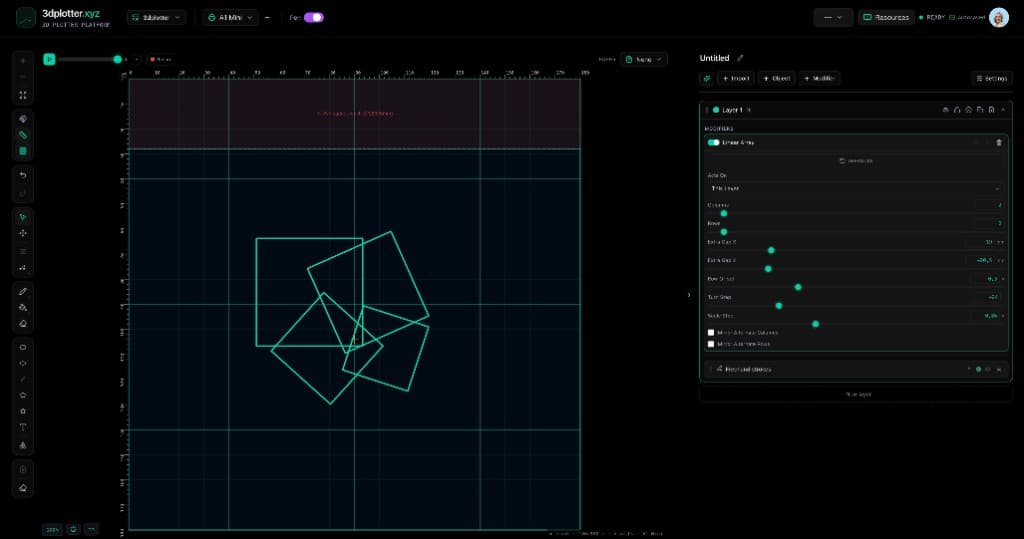This screenshot has width=1024, height=539.
Task: Select the star shape tool
Action: [x=23, y=411]
